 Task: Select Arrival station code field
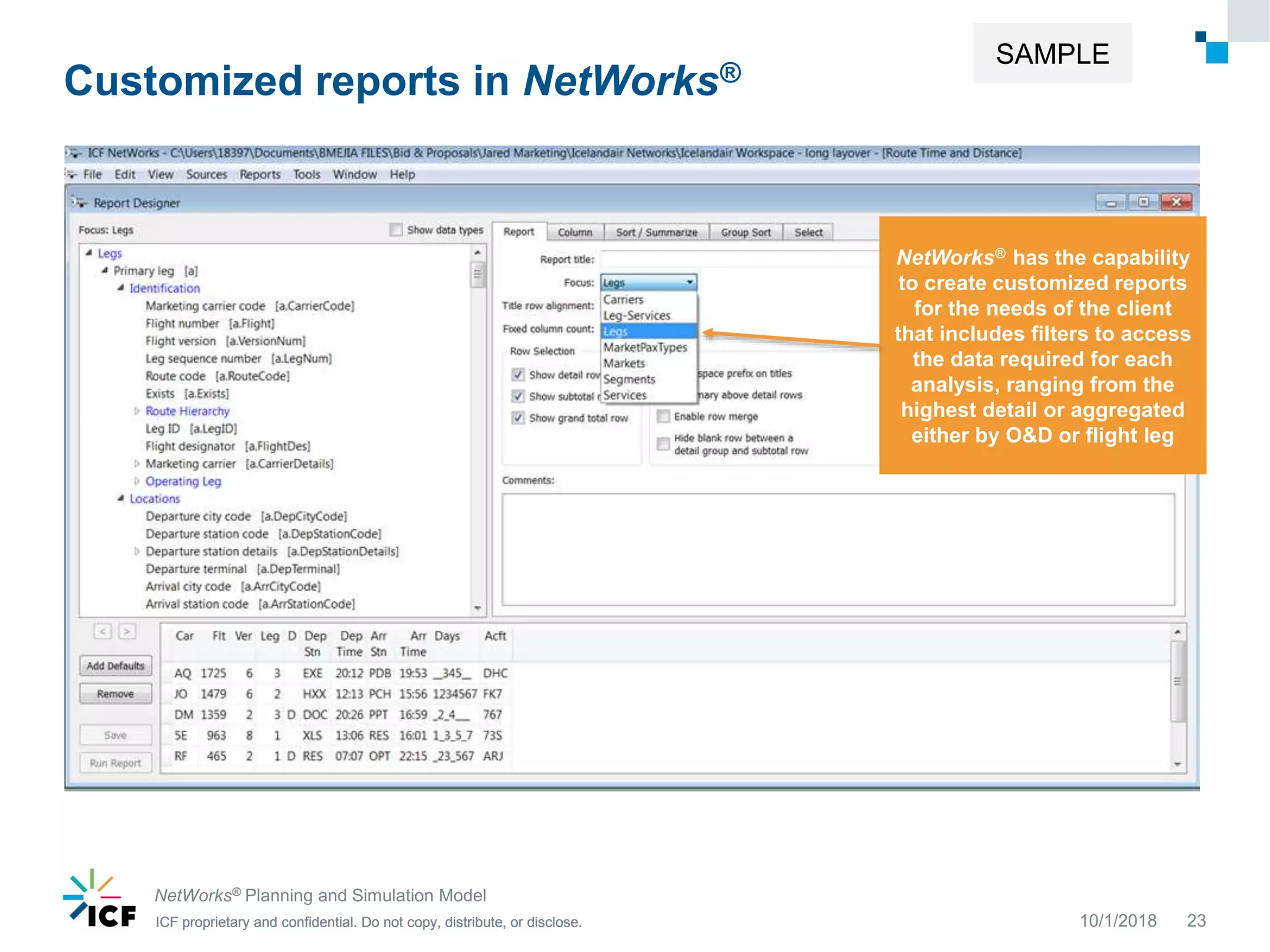250,604
